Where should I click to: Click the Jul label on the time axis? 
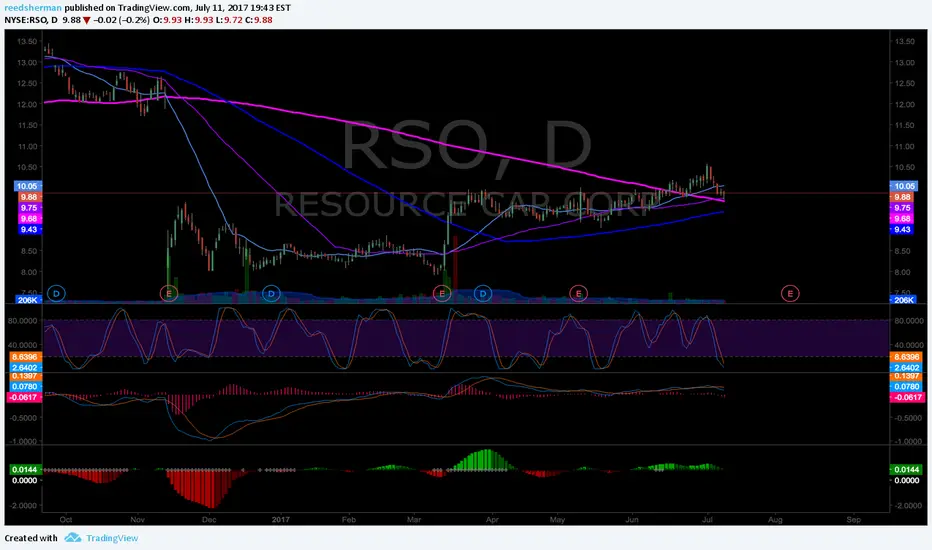[x=707, y=519]
